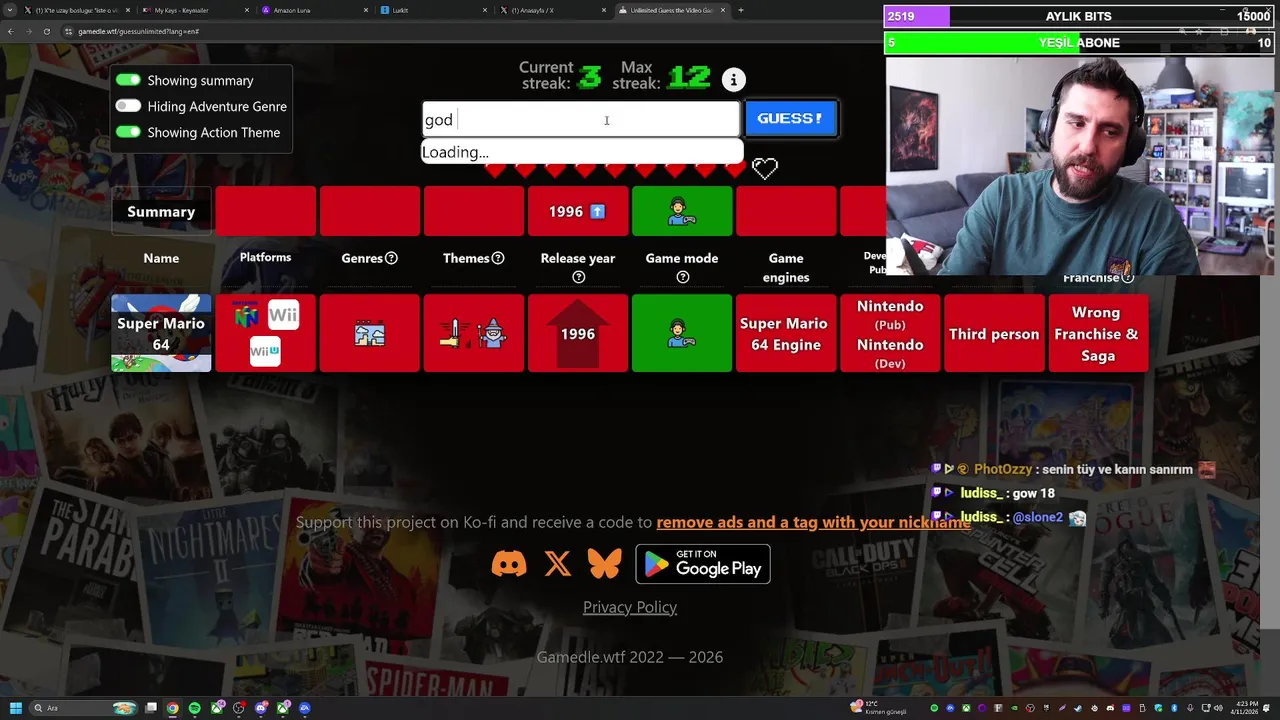Open the weather widget showing 12°C
The height and width of the screenshot is (720, 1280).
pos(877,707)
